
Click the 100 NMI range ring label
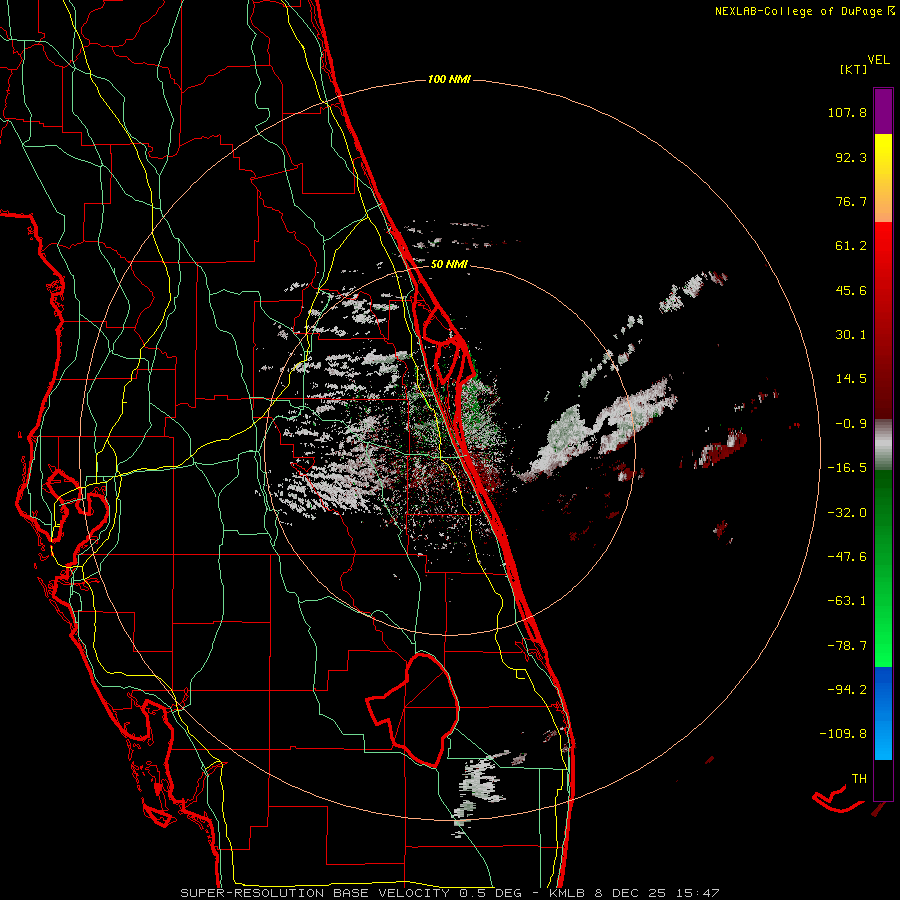(x=449, y=79)
